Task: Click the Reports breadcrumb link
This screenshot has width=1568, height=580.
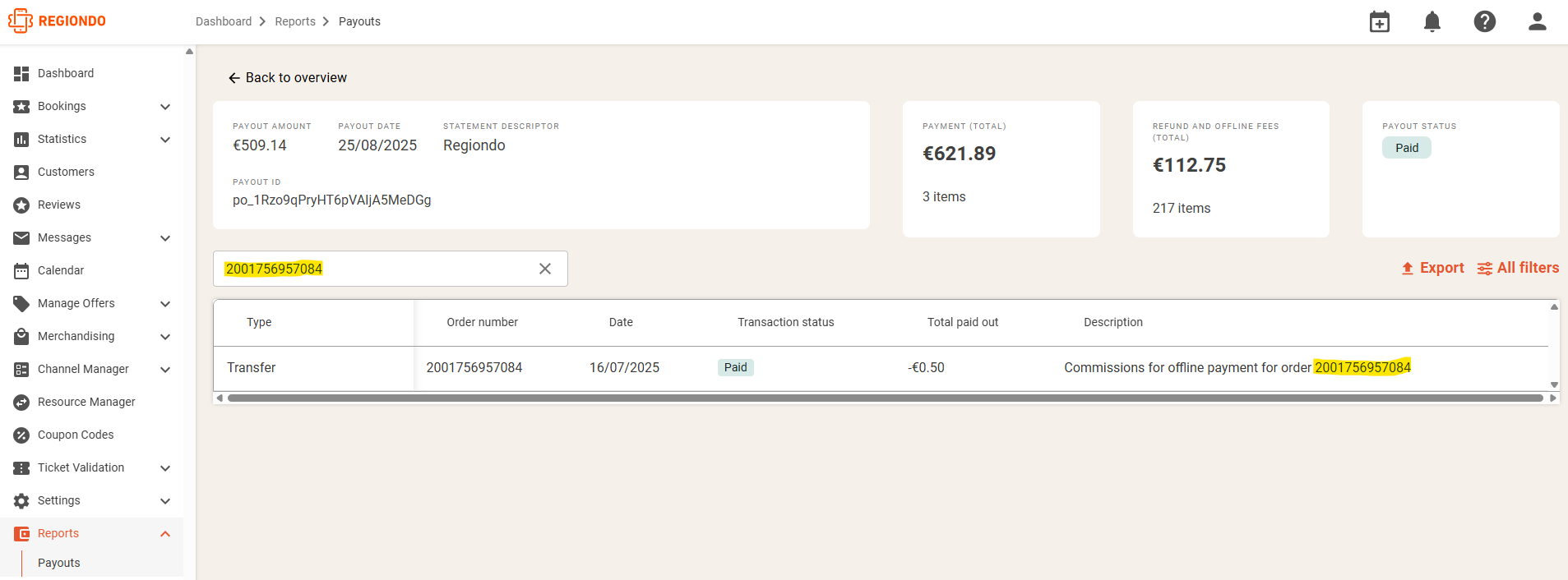Action: tap(295, 21)
